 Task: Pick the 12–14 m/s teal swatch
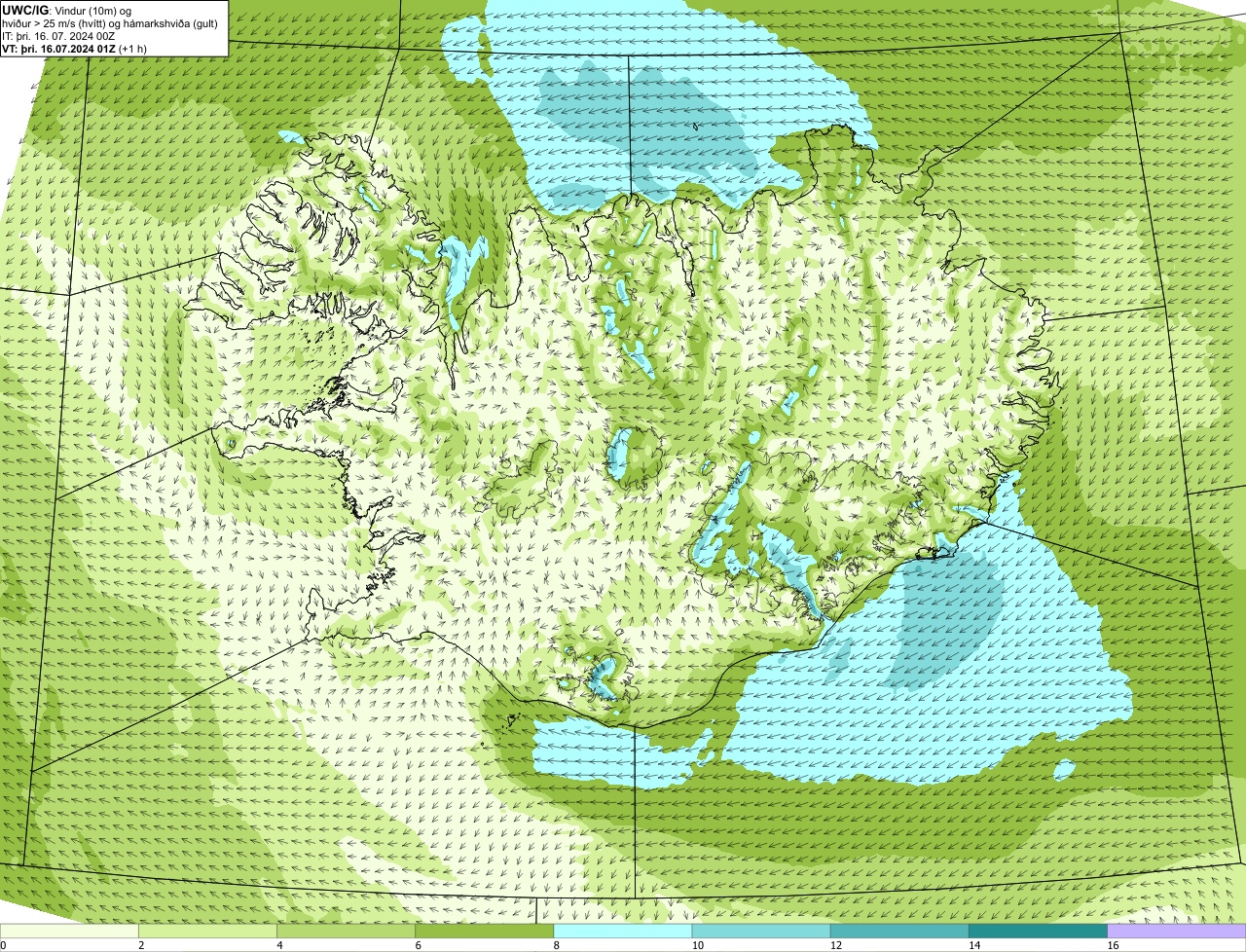pyautogui.click(x=899, y=932)
